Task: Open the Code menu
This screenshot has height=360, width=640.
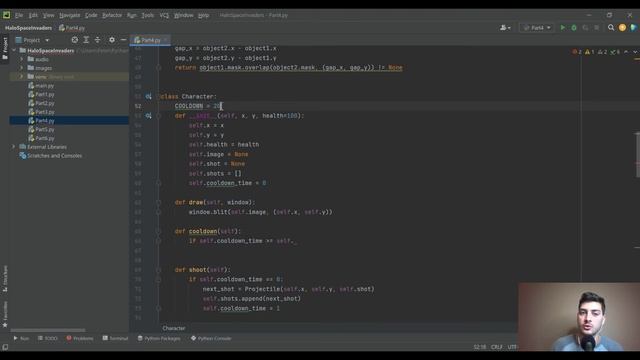Action: 91,15
